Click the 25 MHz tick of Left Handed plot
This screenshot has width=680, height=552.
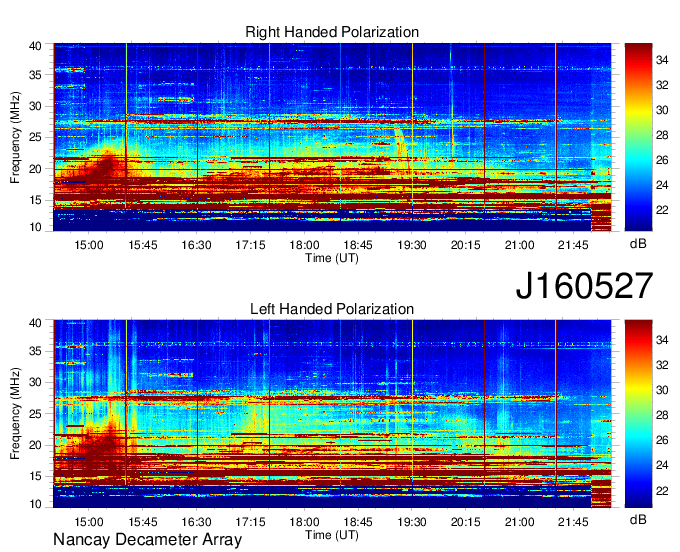pyautogui.click(x=35, y=414)
